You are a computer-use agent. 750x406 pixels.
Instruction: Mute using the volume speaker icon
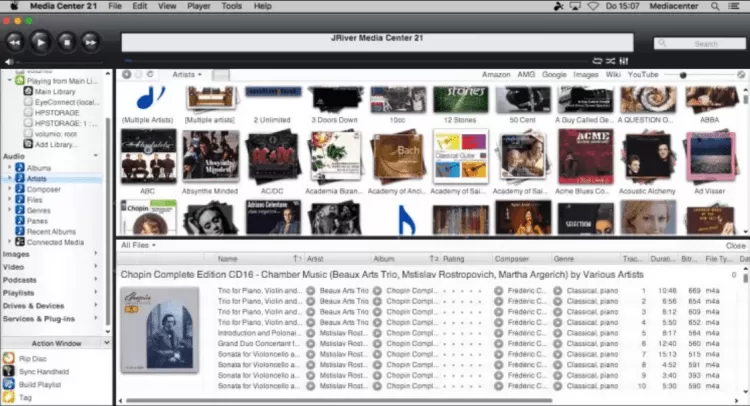(9, 61)
